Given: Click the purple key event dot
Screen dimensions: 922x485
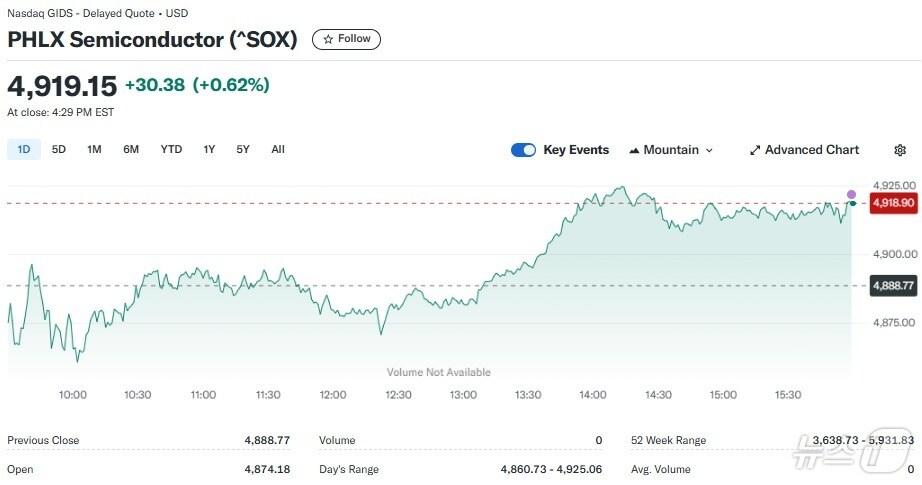Looking at the screenshot, I should (x=851, y=194).
